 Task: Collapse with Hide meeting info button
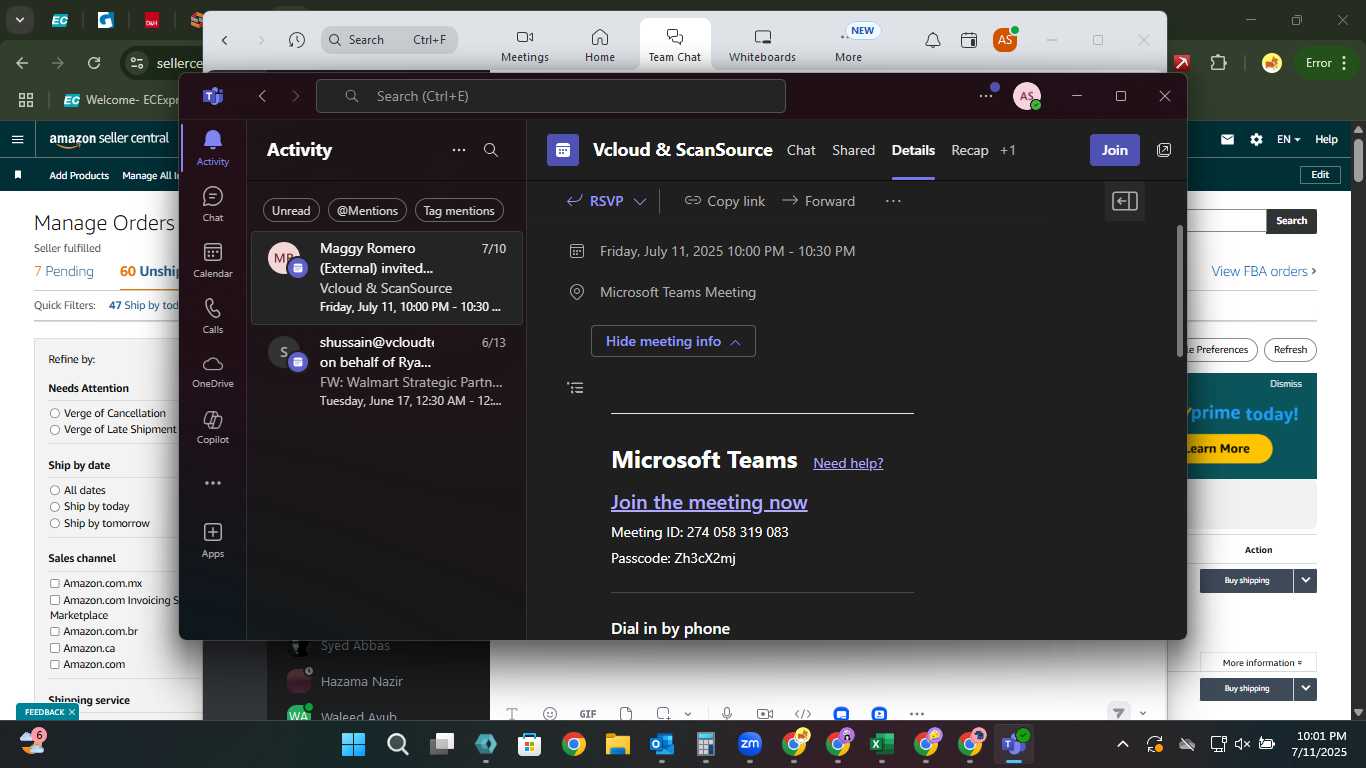coord(673,341)
